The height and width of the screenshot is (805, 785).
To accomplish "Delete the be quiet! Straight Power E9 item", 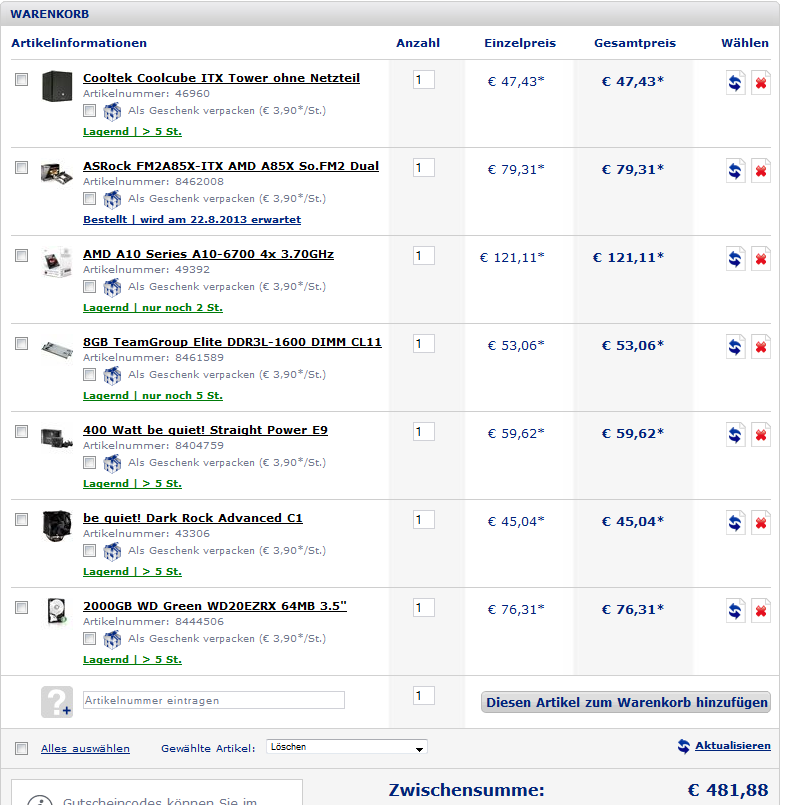I will [x=760, y=435].
